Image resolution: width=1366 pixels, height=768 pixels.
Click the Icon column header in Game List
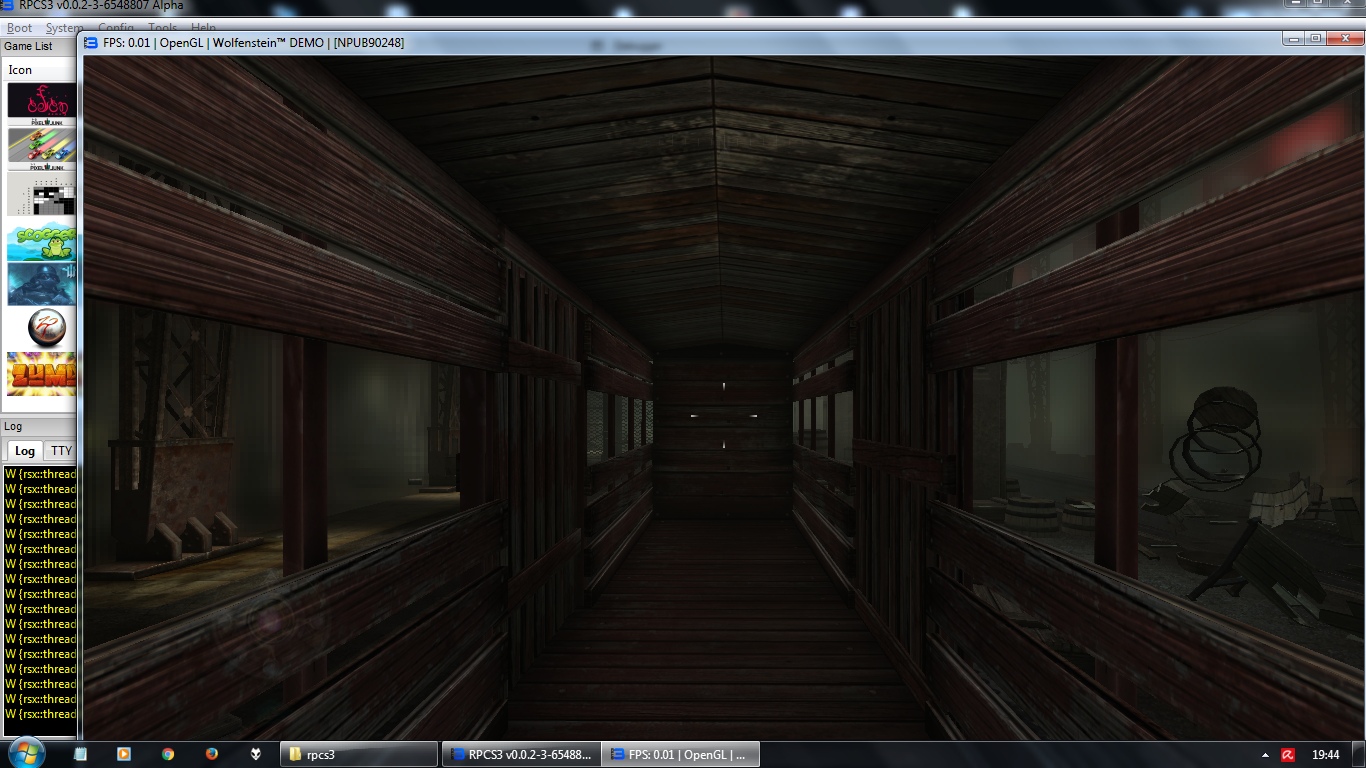coord(40,70)
